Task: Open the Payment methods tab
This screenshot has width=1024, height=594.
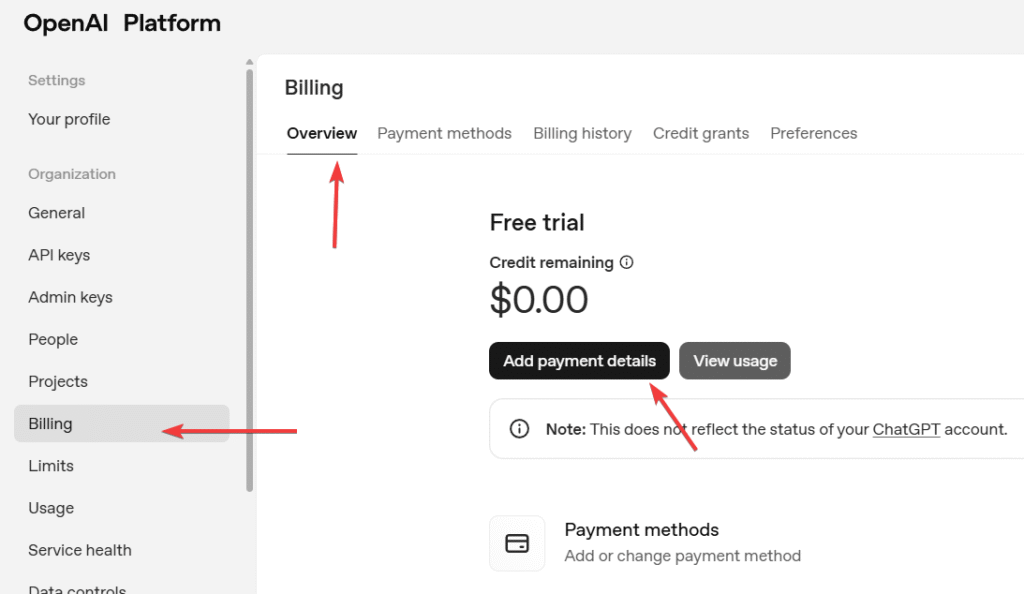Action: (444, 133)
